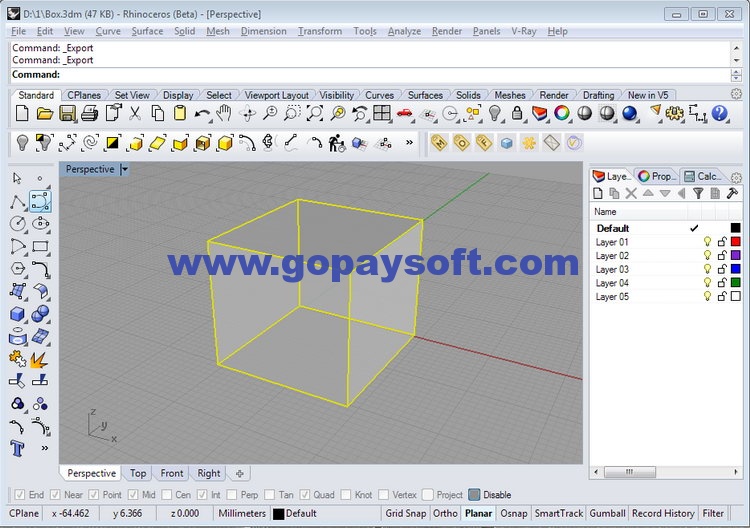Enable the Cen osnap checkbox
750x528 pixels.
(x=166, y=495)
